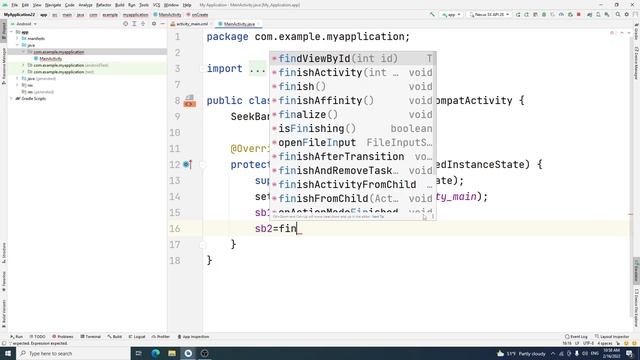Image resolution: width=640 pixels, height=360 pixels.
Task: Click the MainActivity breadcrumb in navigation bar
Action: pyautogui.click(x=167, y=15)
